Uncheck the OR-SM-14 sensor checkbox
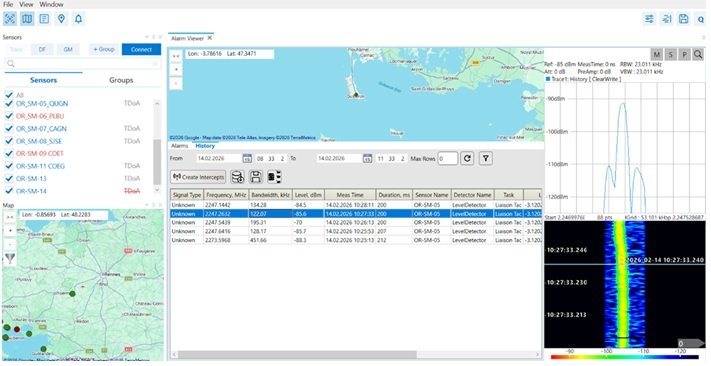Screen dimensions: 711x366 [x=9, y=191]
